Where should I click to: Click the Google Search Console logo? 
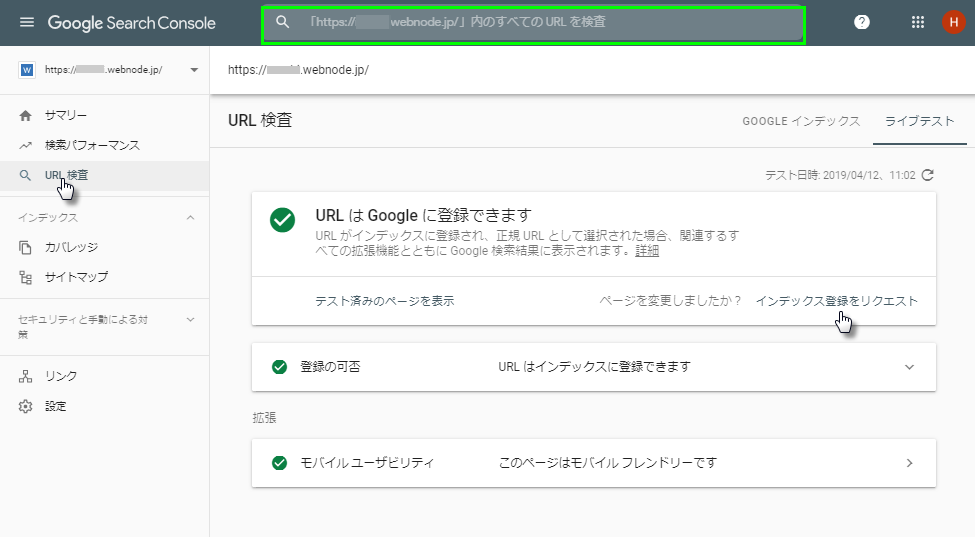coord(132,23)
